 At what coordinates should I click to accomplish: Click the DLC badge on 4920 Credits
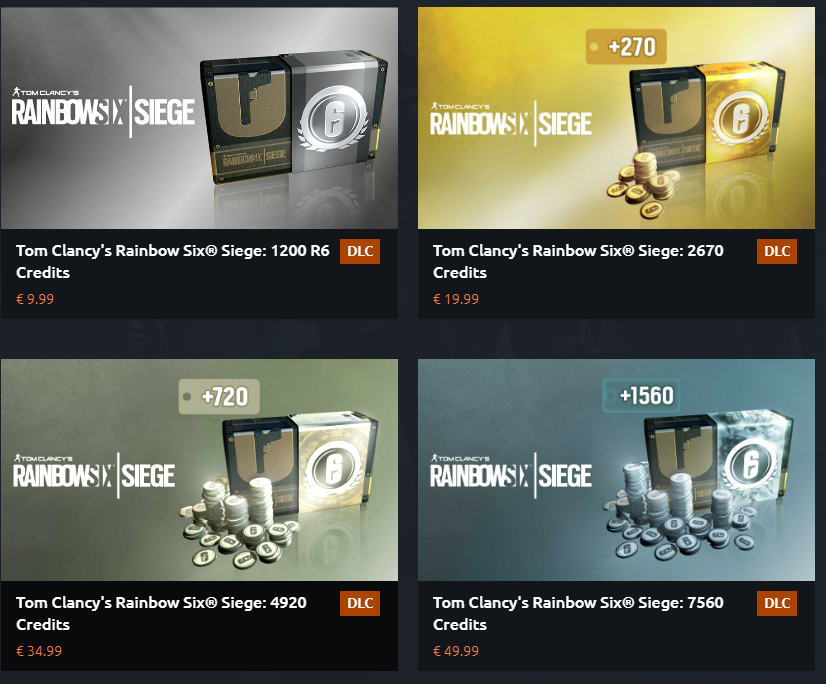(x=360, y=603)
